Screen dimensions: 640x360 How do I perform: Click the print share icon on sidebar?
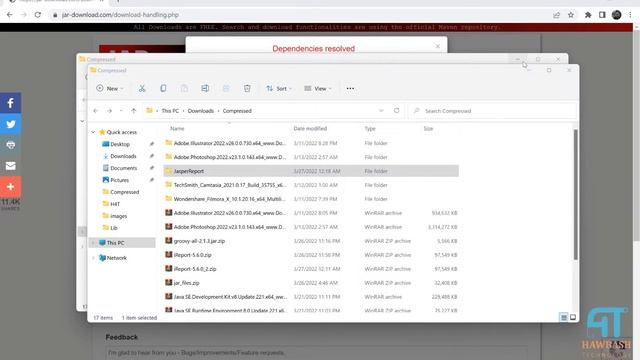click(11, 145)
